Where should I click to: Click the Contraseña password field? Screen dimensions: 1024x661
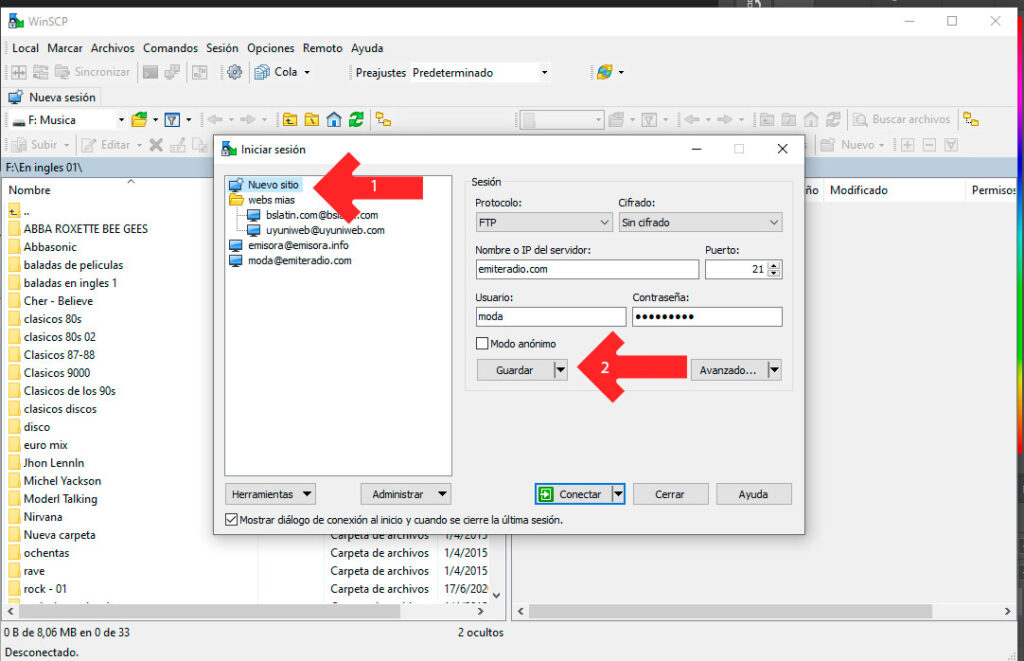[707, 317]
